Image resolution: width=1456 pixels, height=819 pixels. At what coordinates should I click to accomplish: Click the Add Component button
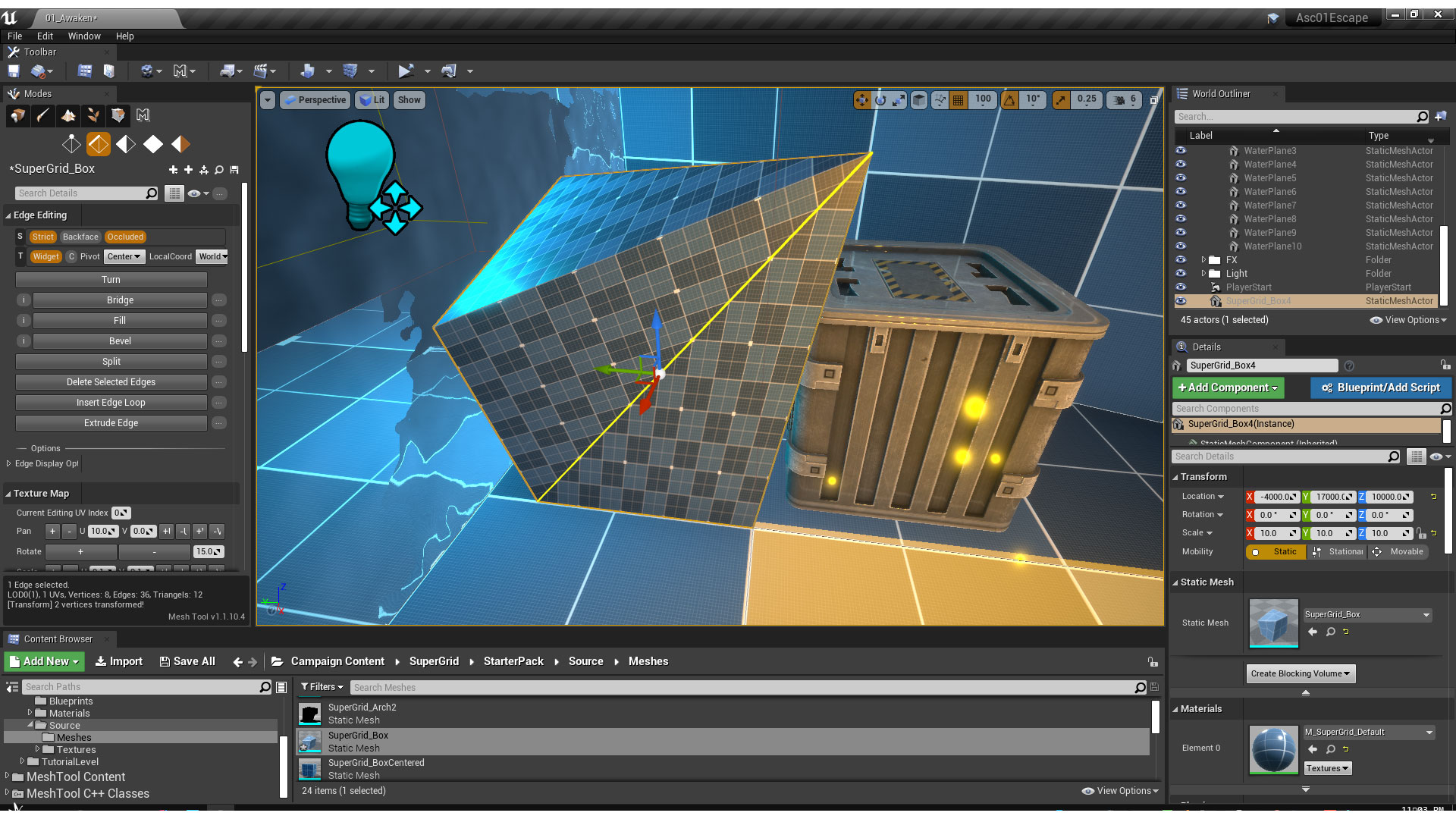(1228, 388)
